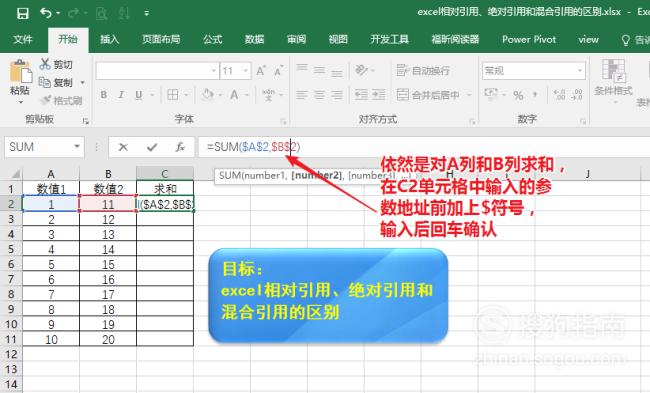
Task: Switch to the 插入 tab
Action: (109, 39)
